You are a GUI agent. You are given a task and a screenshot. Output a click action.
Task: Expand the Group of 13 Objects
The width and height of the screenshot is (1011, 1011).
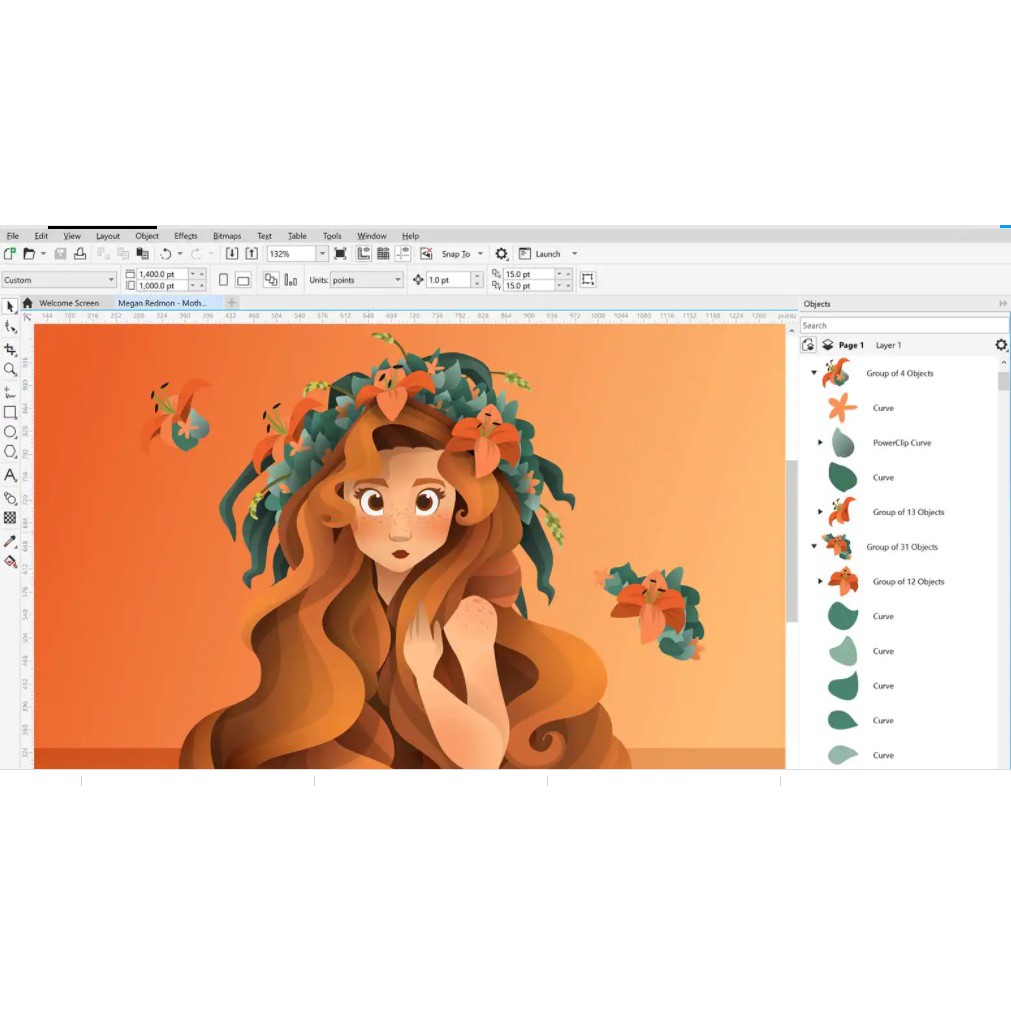(x=820, y=512)
